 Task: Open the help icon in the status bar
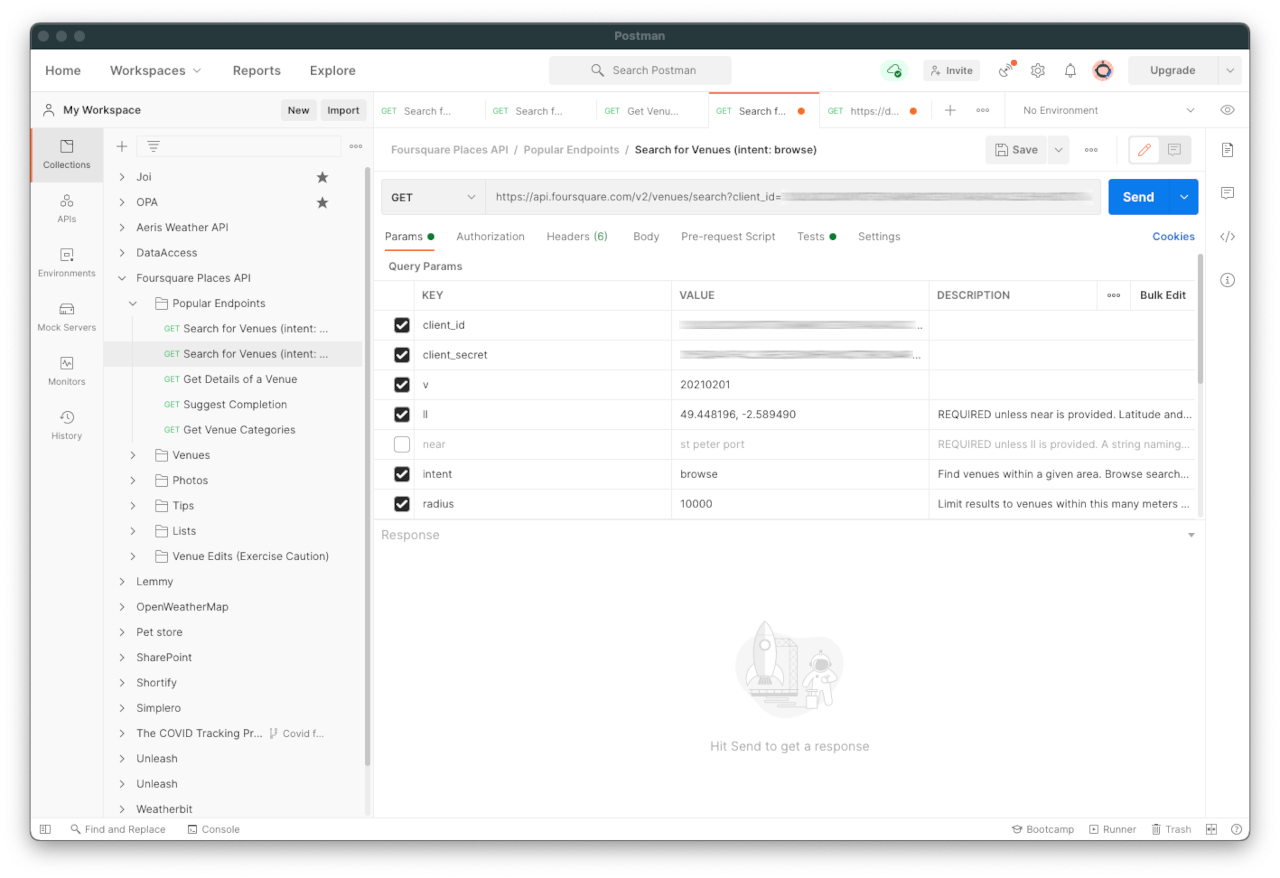[1237, 829]
